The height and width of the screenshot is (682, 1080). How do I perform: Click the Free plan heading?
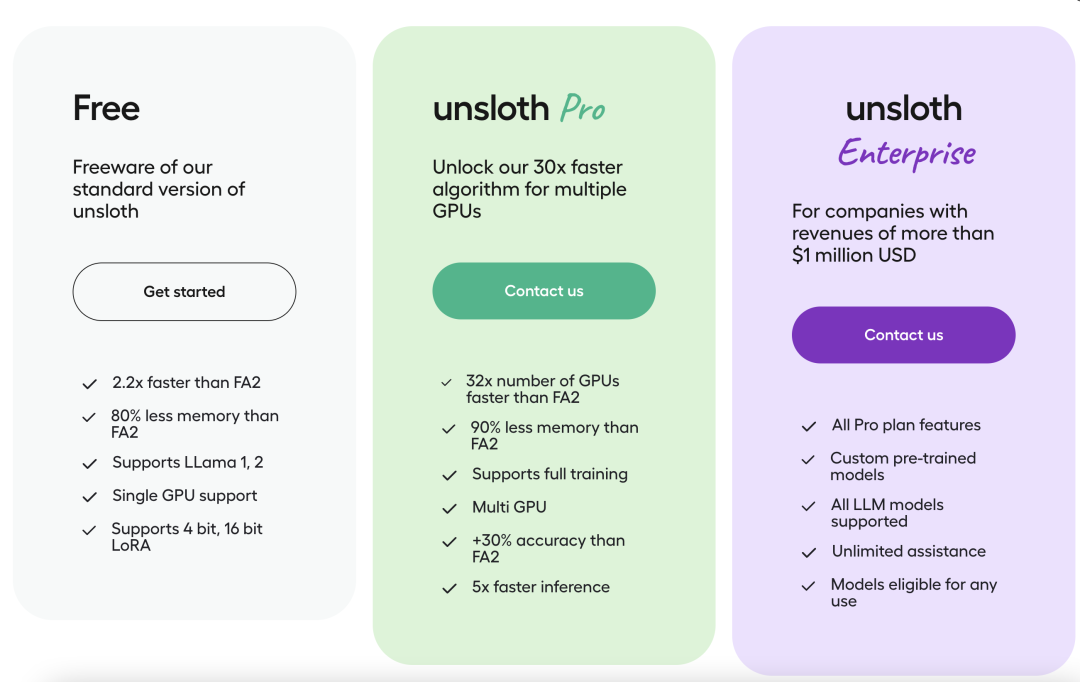click(106, 108)
